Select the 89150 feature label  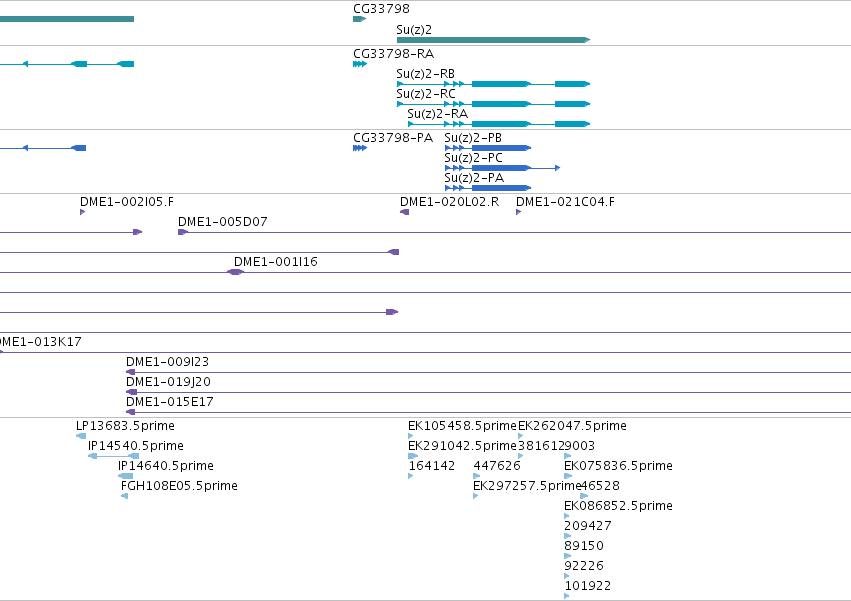[584, 547]
